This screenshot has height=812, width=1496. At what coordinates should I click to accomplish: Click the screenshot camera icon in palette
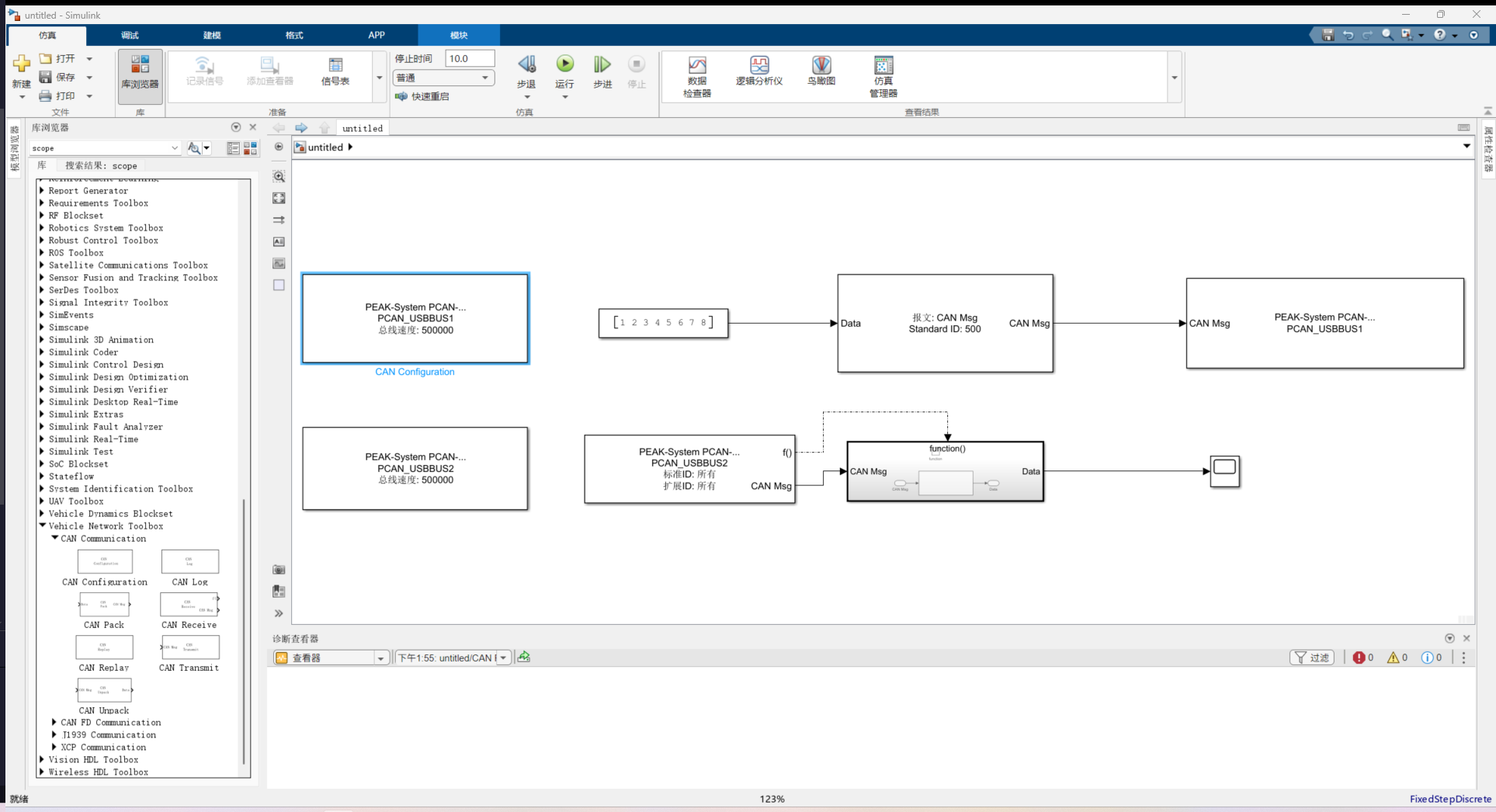[x=279, y=570]
